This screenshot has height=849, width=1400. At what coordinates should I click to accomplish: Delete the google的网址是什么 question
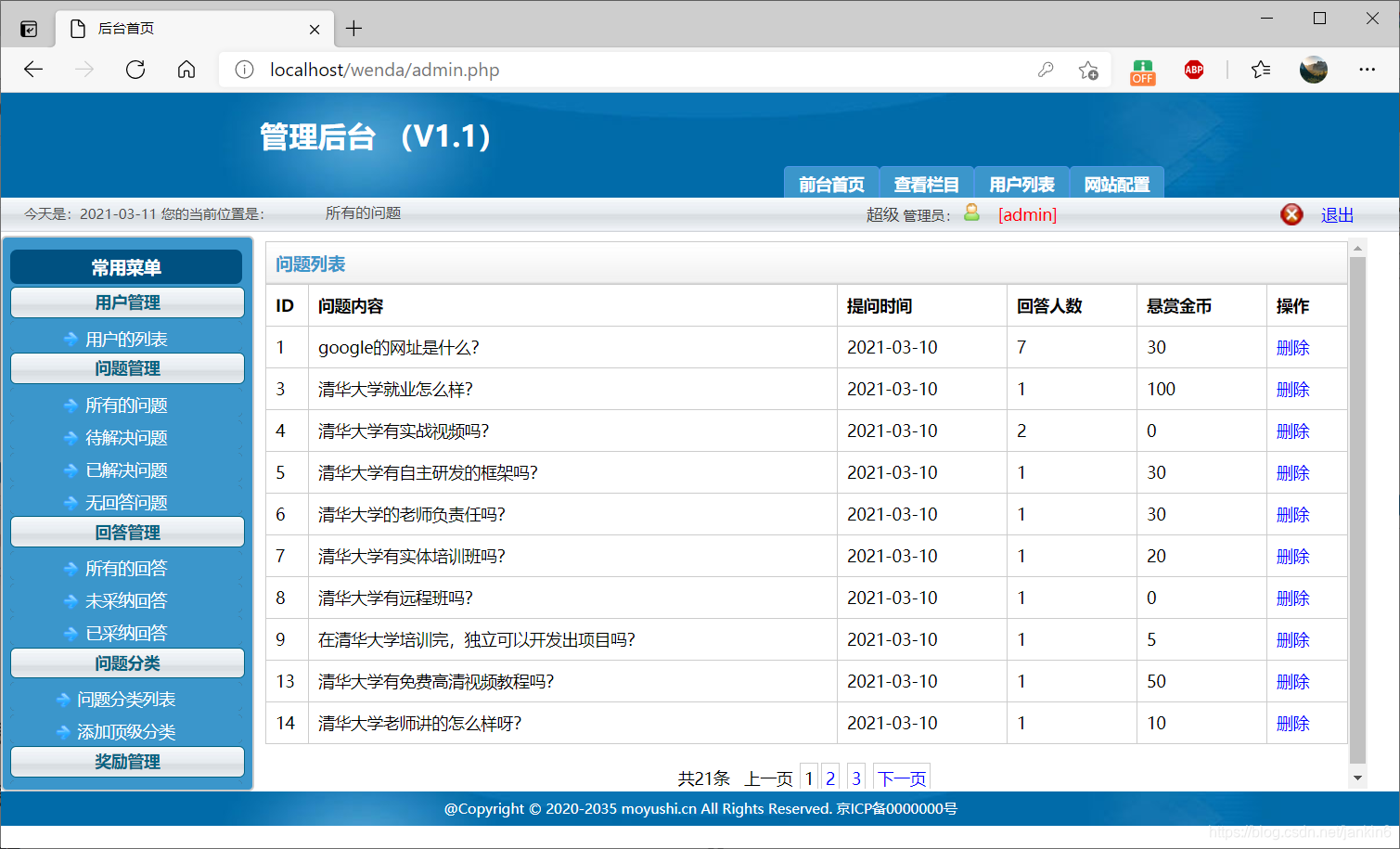[x=1292, y=348]
